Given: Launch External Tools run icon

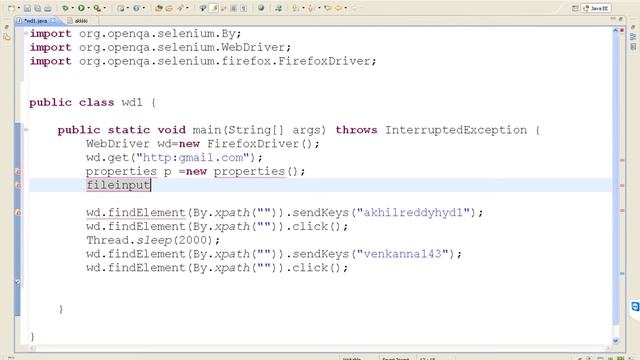Looking at the screenshot, I should [x=97, y=8].
